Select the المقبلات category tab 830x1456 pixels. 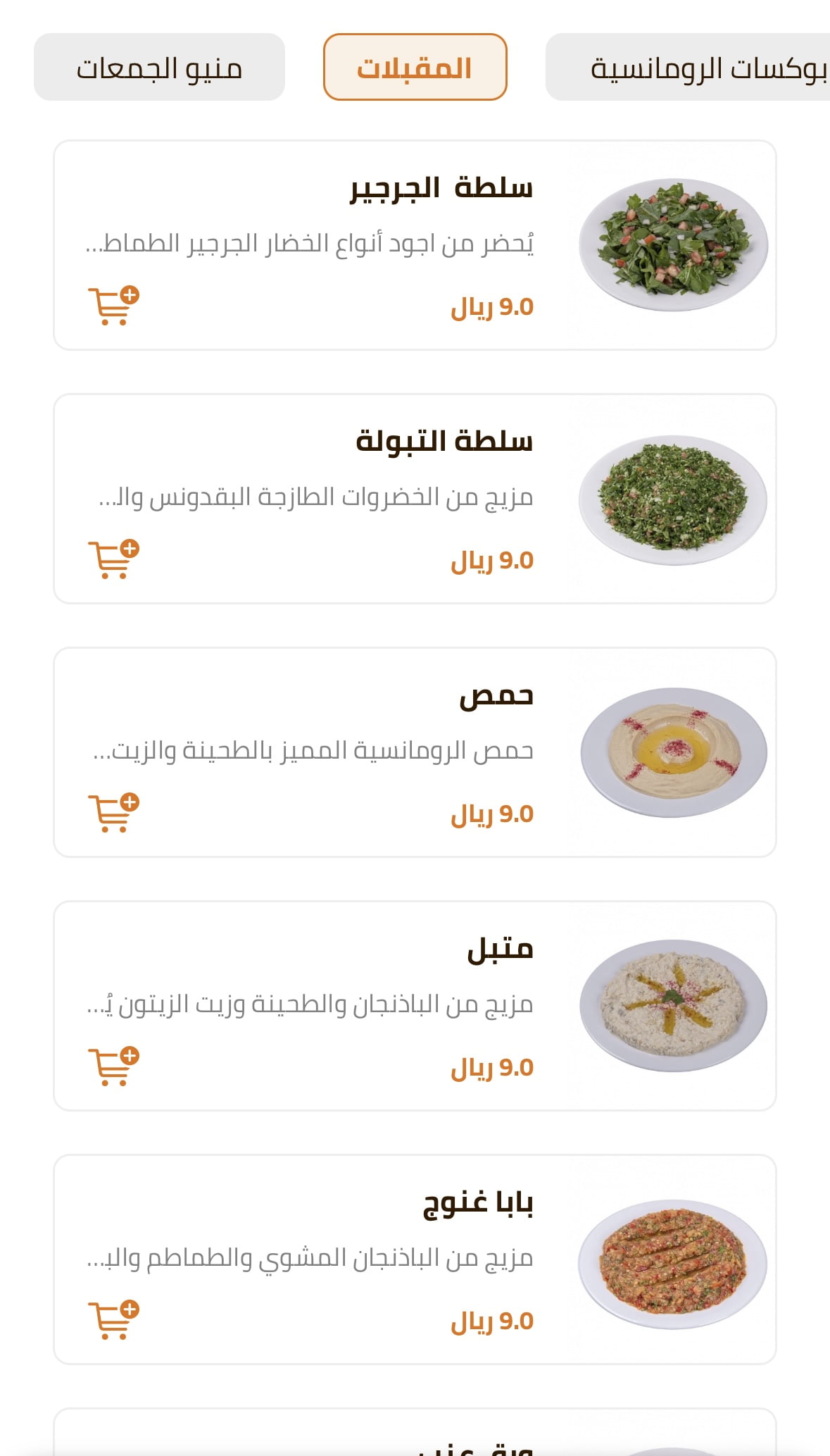coord(415,68)
